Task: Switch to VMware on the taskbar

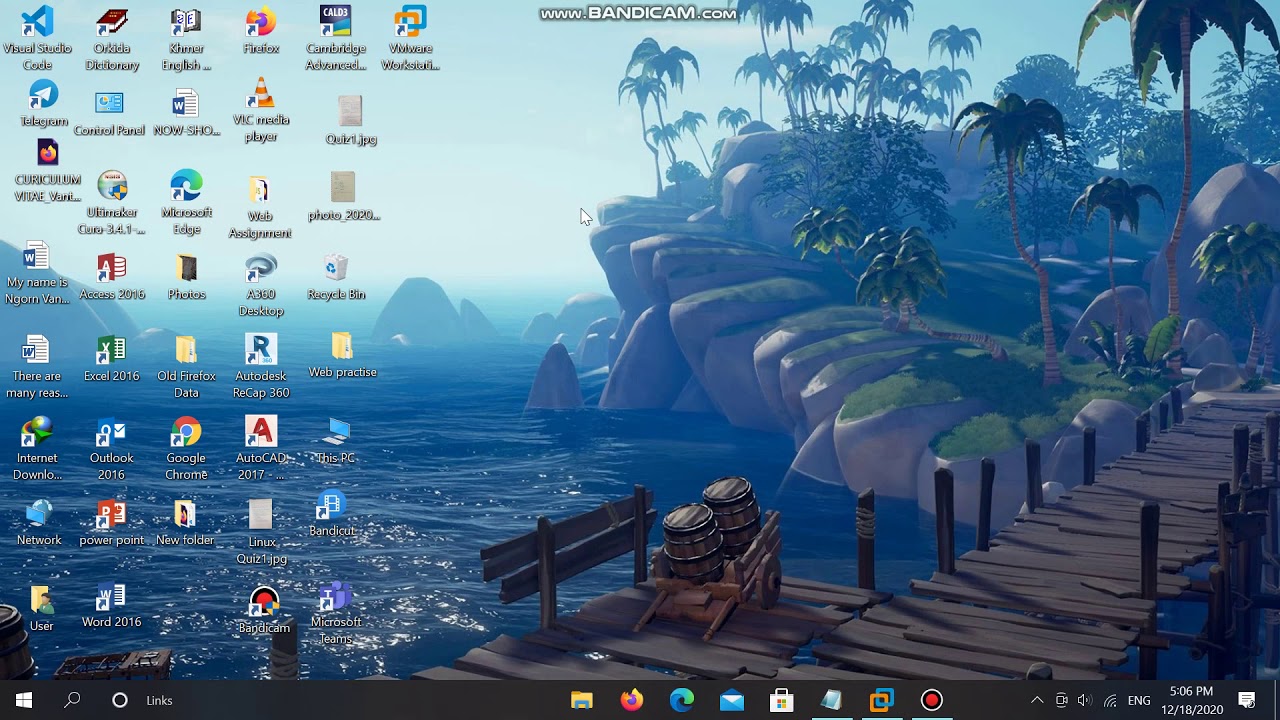Action: [882, 700]
